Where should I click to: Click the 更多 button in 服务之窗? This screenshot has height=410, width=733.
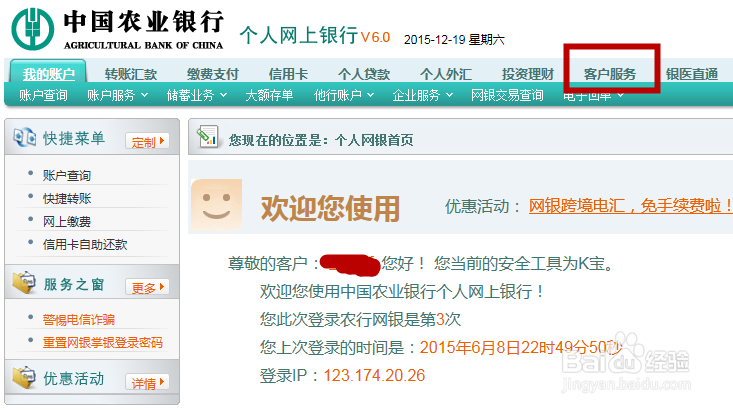coord(147,287)
